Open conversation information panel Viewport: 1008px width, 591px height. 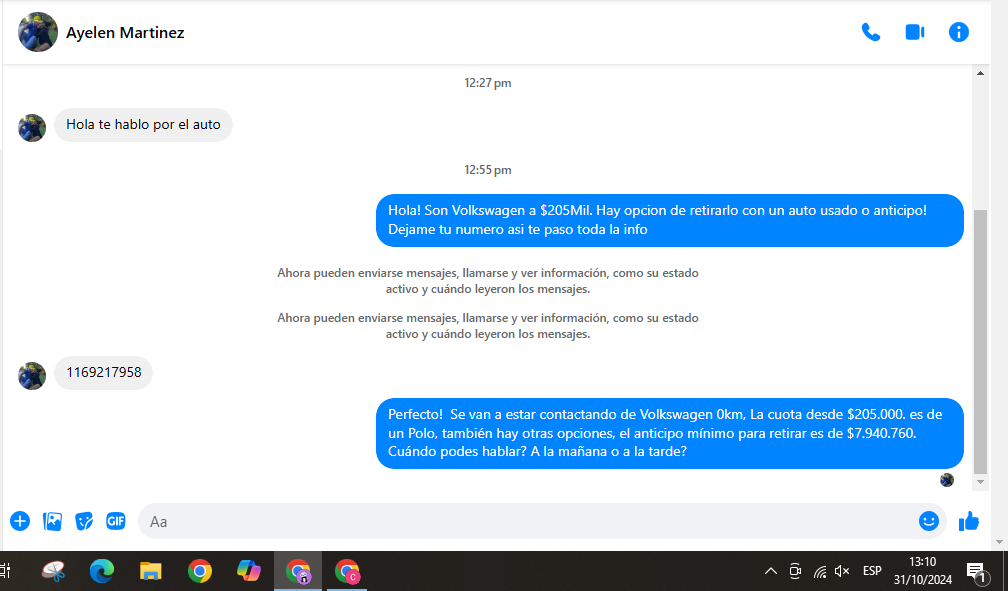958,32
